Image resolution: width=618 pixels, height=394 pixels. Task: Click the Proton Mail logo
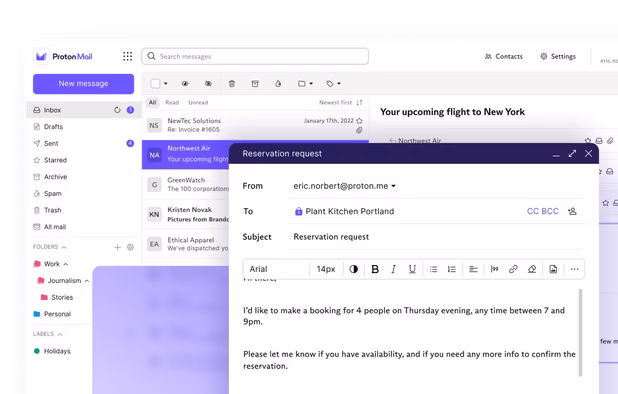click(x=63, y=56)
